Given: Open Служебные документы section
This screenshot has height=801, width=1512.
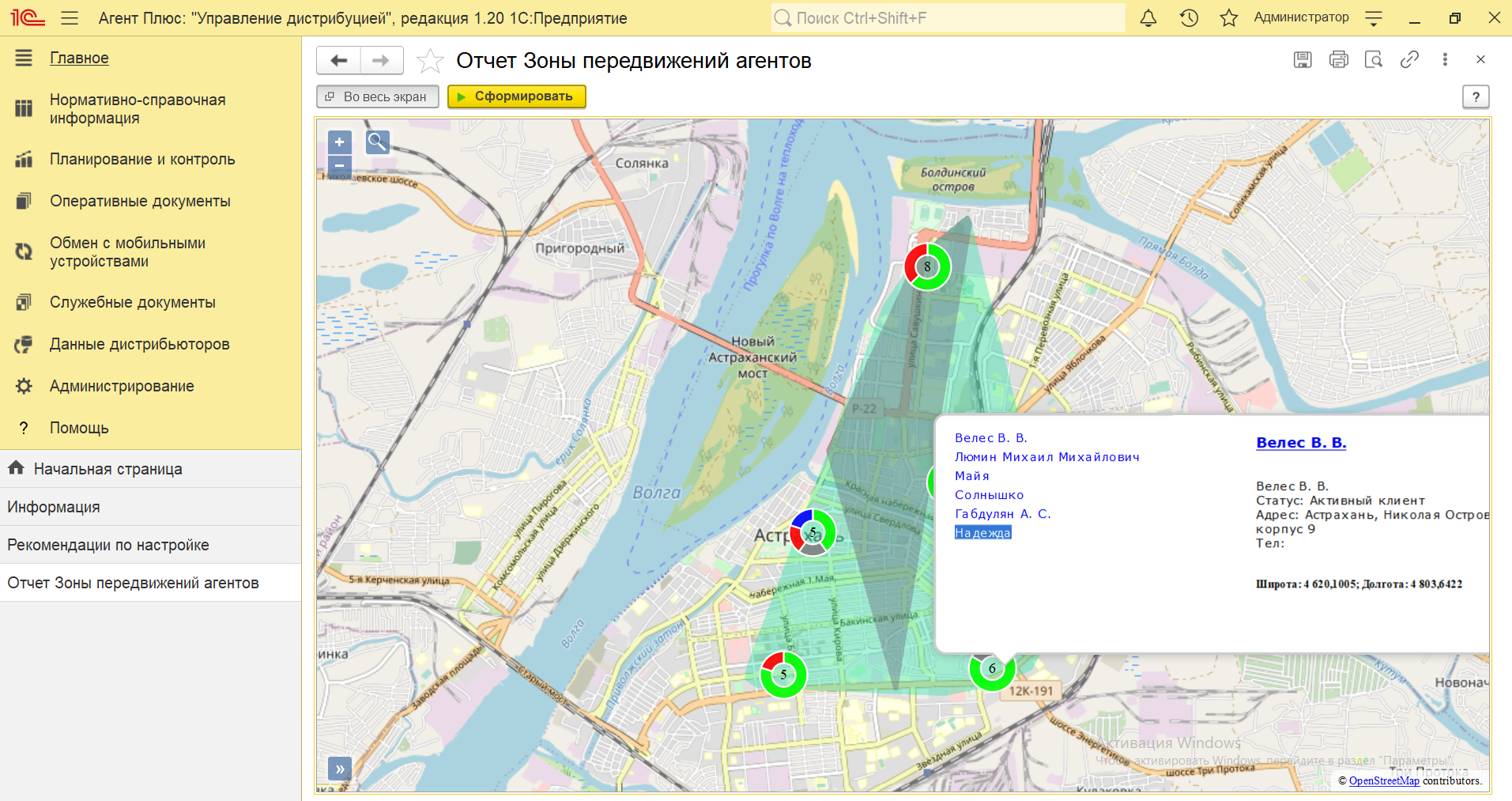Looking at the screenshot, I should (x=133, y=302).
